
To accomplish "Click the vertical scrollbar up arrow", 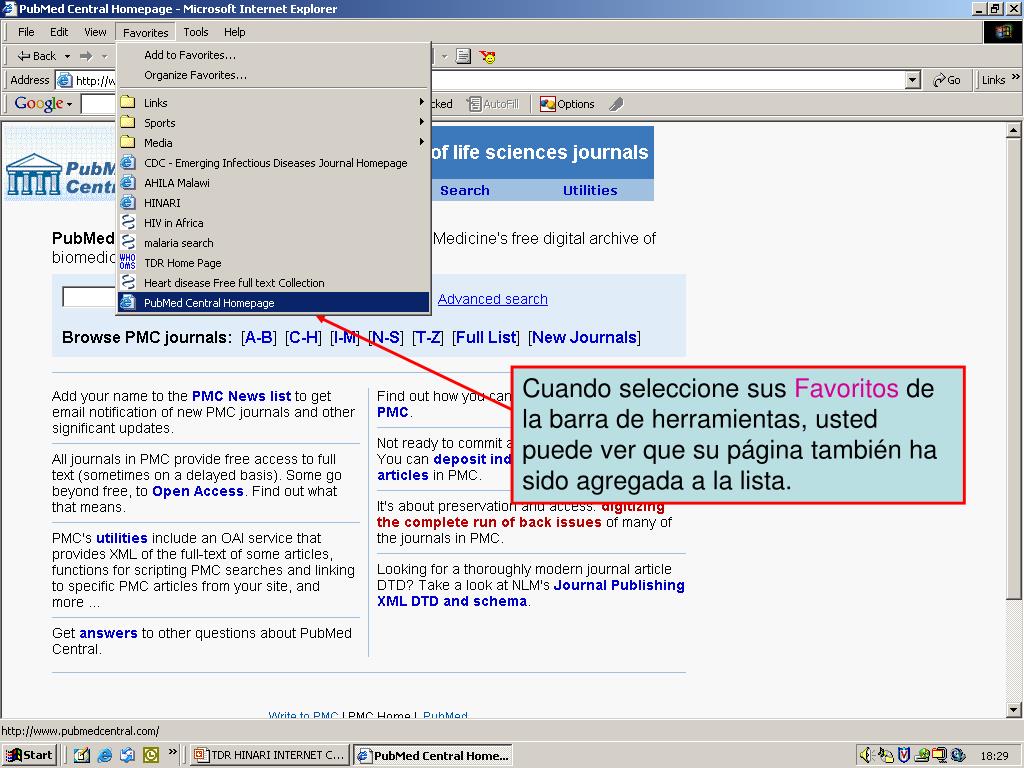I will click(1013, 130).
